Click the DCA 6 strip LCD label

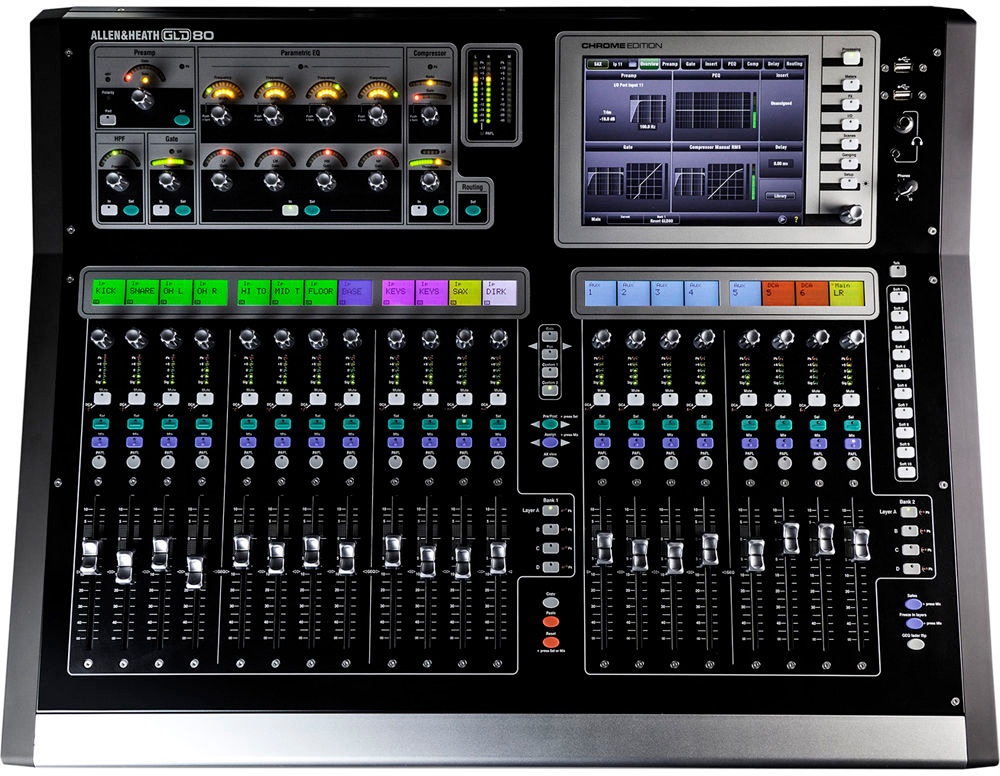tap(812, 293)
